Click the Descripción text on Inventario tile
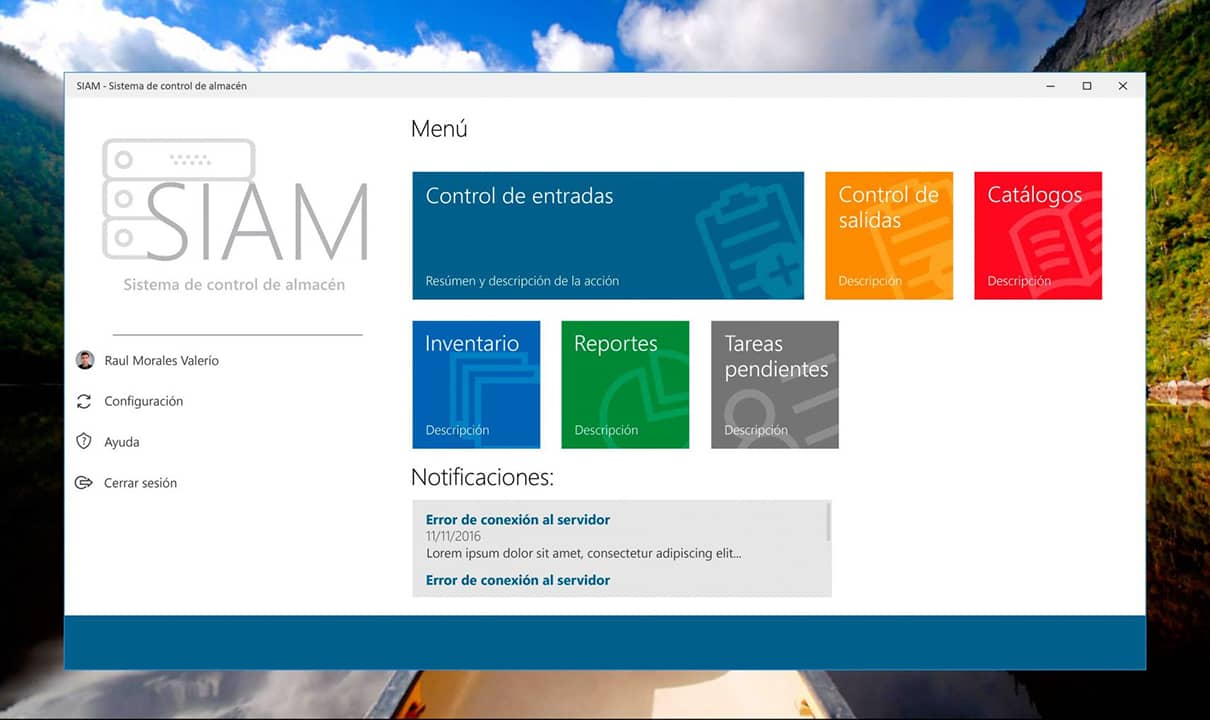The width and height of the screenshot is (1210, 720). 457,430
